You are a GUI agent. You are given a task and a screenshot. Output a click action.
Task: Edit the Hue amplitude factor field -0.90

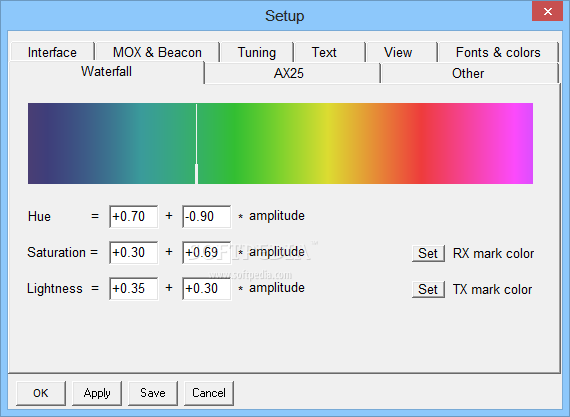point(206,217)
